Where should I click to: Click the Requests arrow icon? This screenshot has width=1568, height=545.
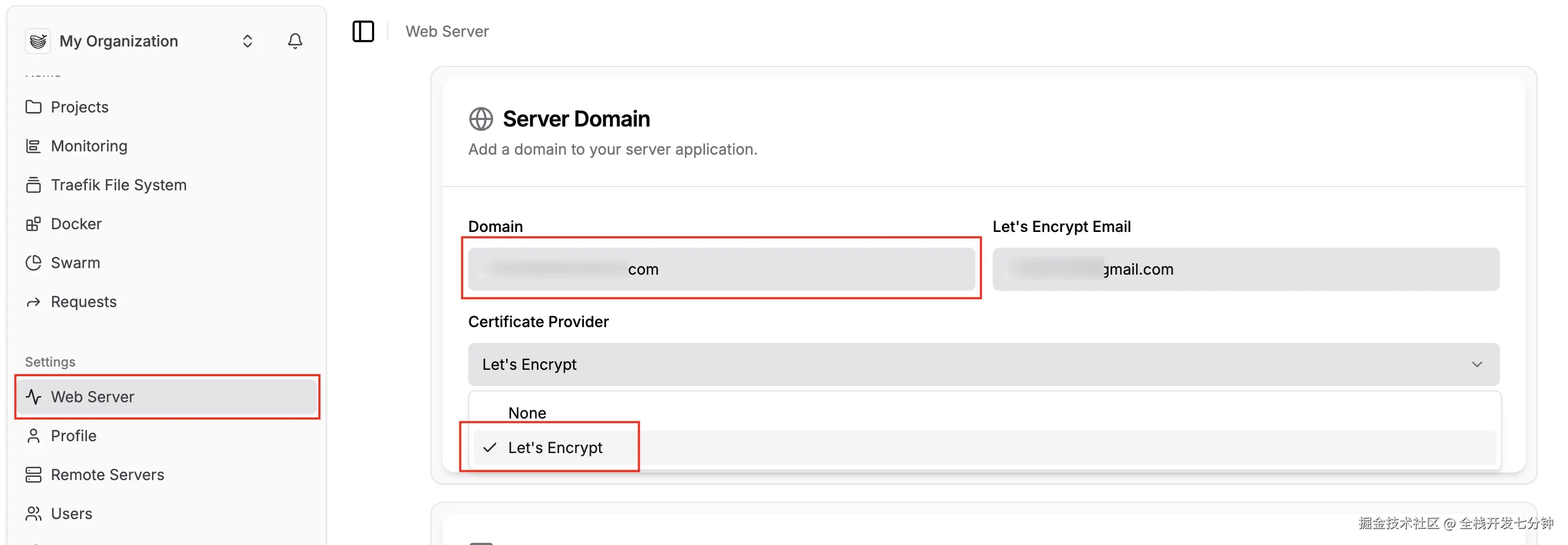coord(34,302)
